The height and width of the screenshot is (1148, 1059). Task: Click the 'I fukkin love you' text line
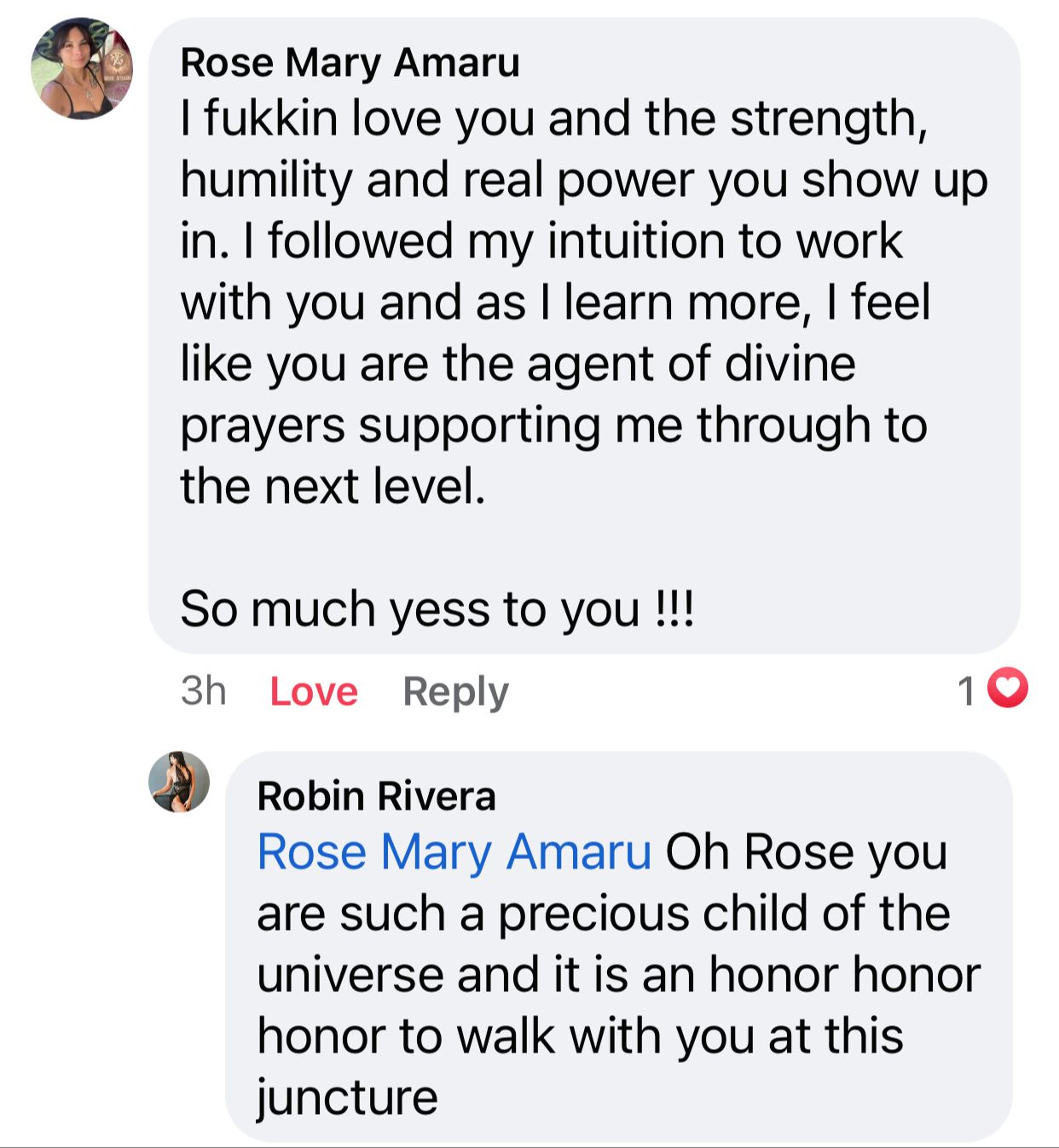coord(553,118)
